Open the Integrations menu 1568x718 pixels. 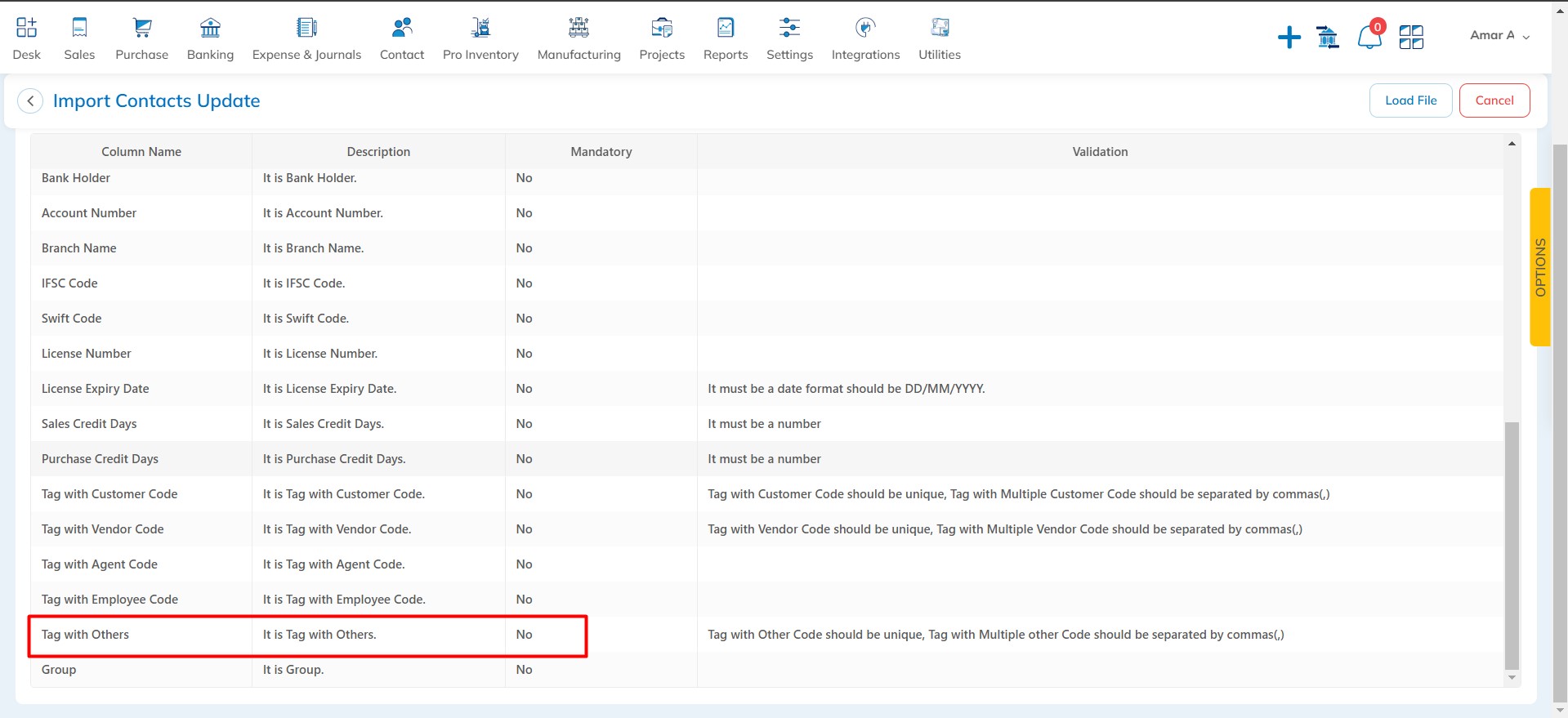[x=865, y=38]
